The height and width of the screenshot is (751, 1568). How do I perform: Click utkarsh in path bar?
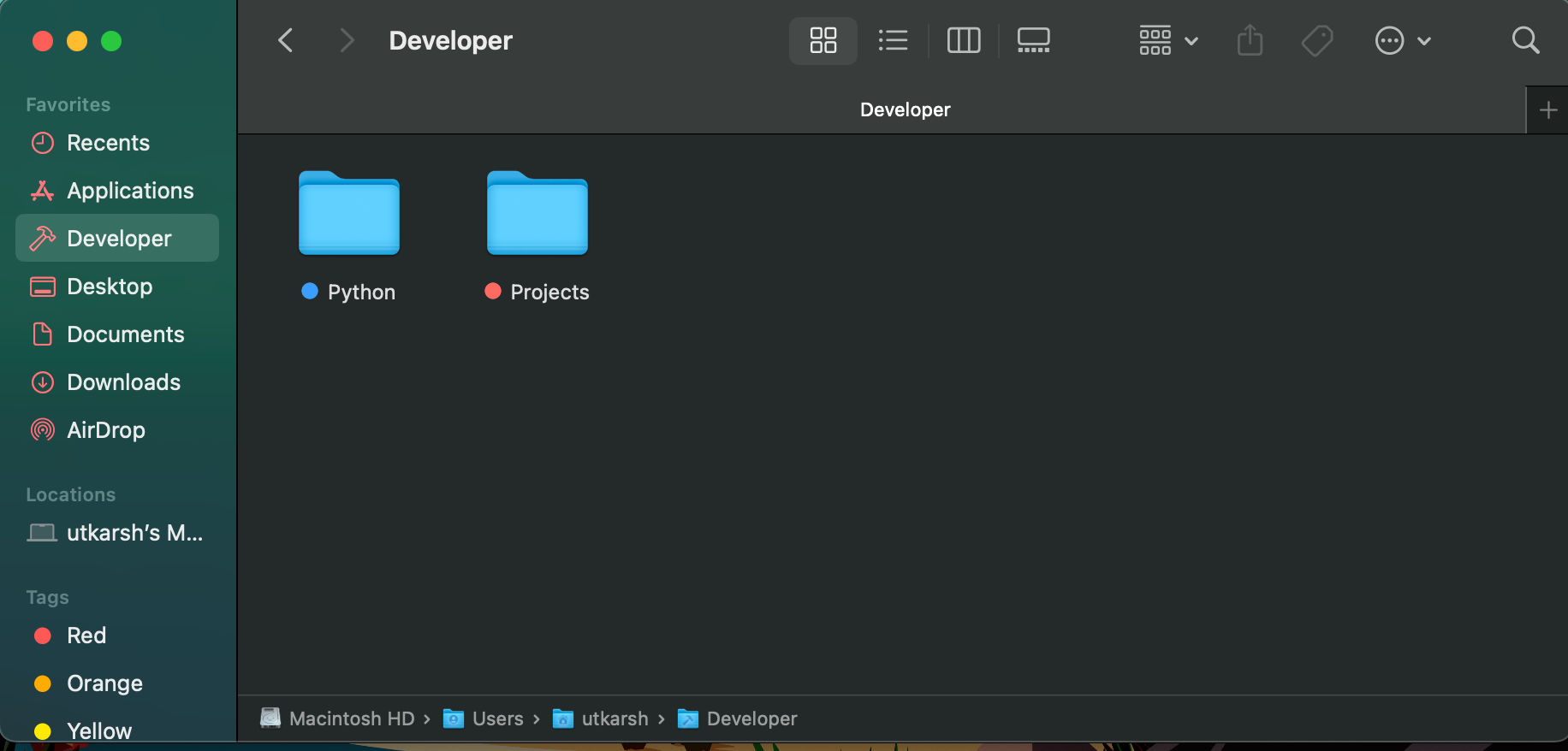pyautogui.click(x=601, y=718)
